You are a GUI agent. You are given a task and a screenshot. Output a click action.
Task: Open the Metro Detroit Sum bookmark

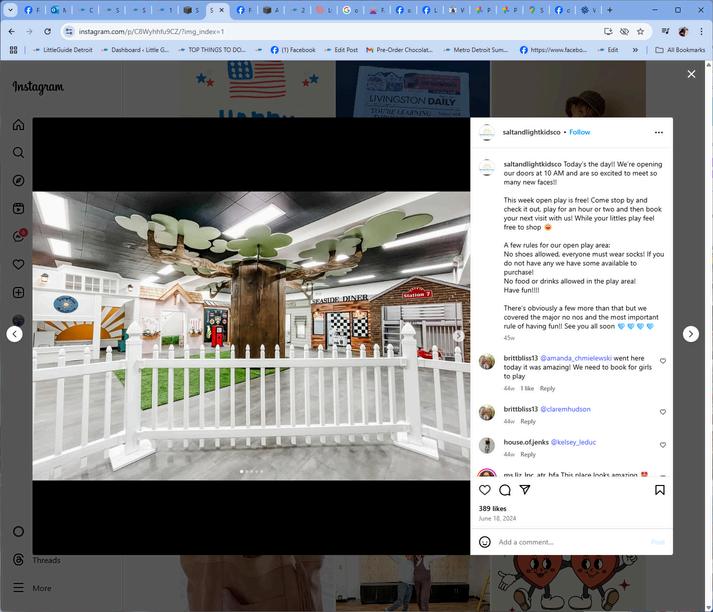[x=477, y=50]
